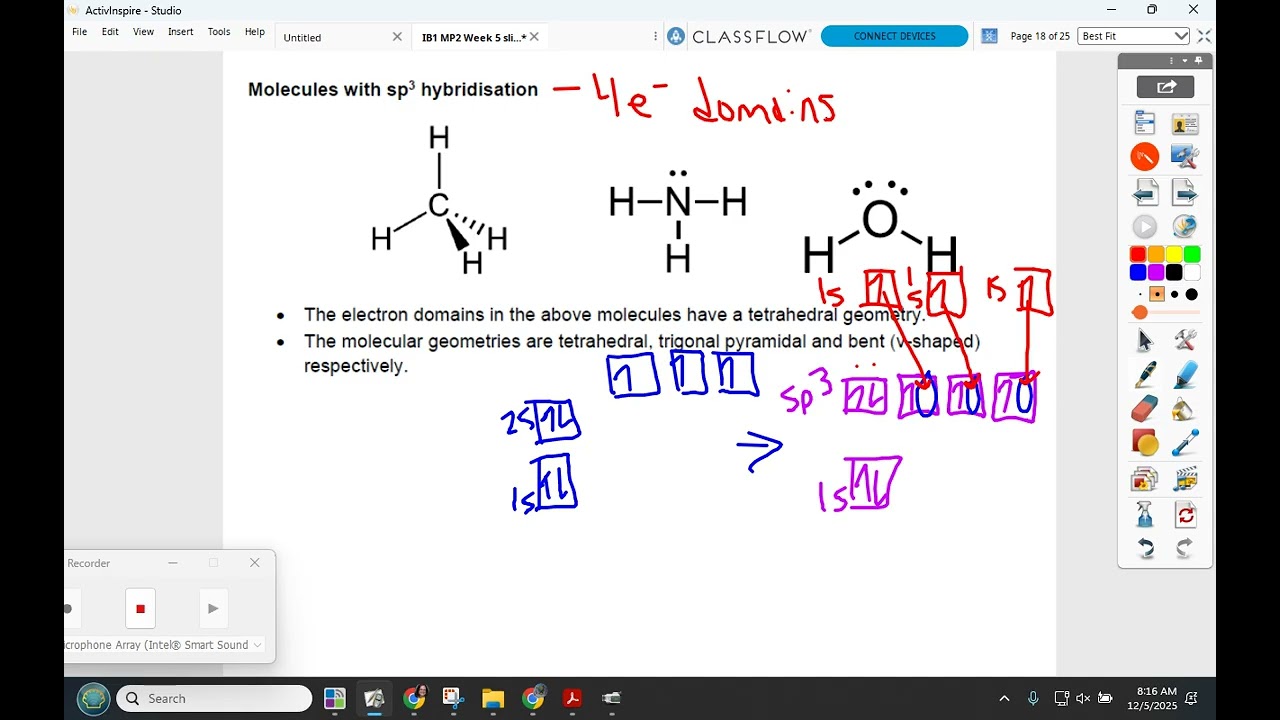The image size is (1280, 720).
Task: Pick the magenta color swatch
Action: (1156, 272)
